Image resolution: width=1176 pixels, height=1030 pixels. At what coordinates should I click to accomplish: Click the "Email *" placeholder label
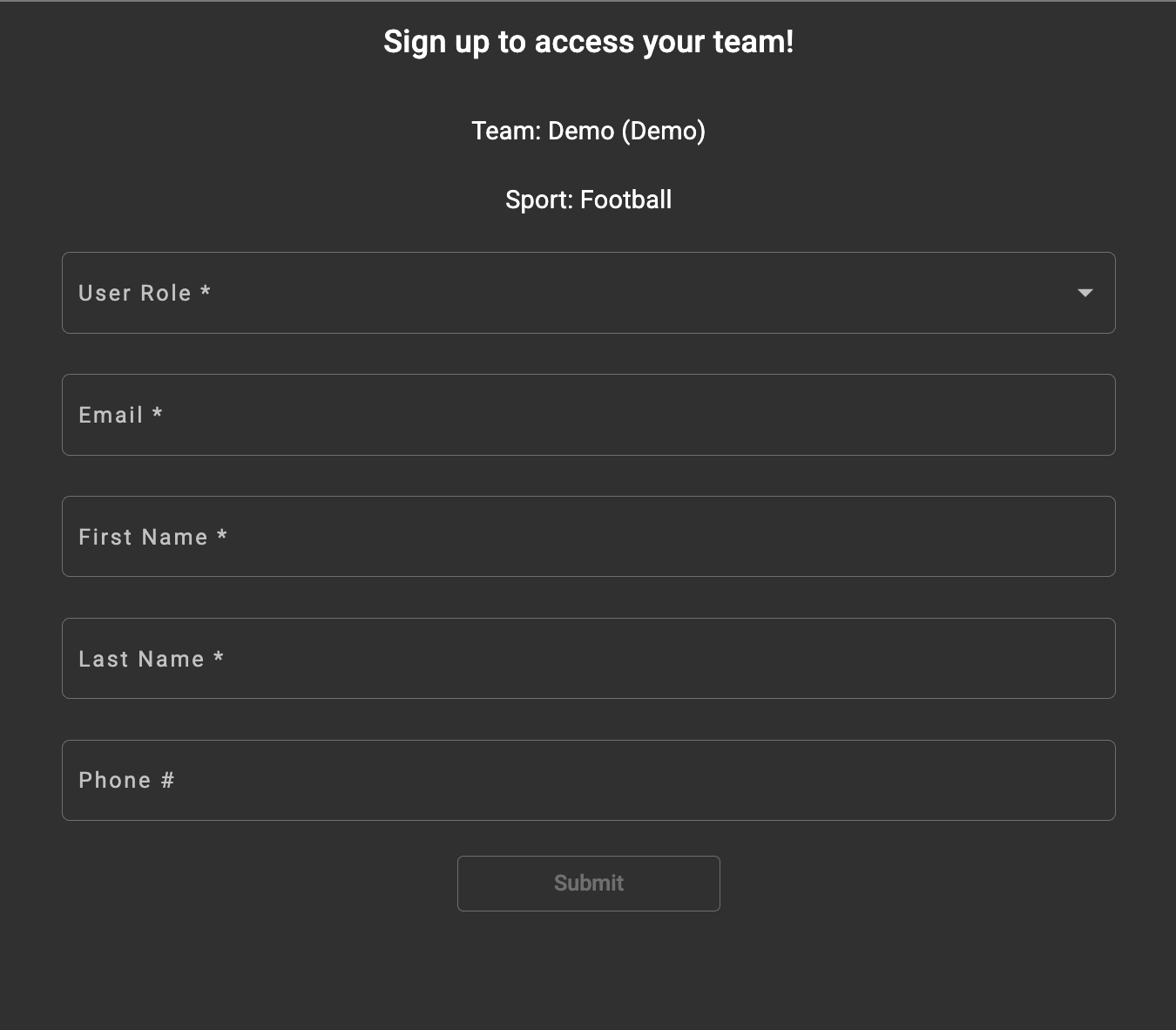click(x=120, y=415)
